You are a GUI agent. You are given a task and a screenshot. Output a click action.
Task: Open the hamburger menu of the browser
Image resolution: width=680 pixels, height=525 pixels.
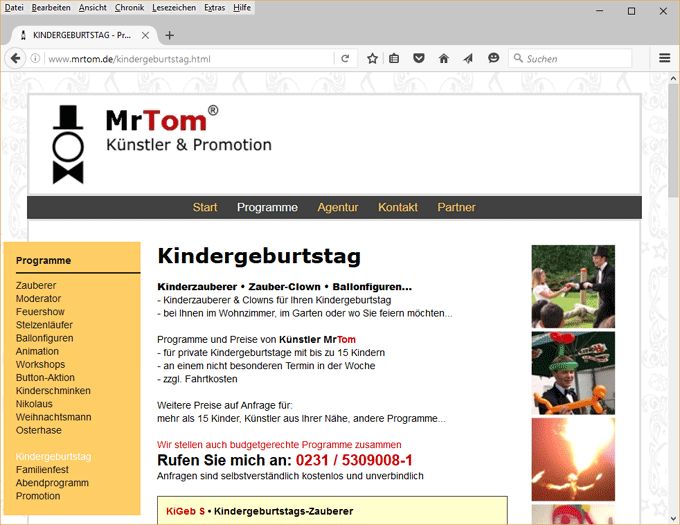pos(664,58)
